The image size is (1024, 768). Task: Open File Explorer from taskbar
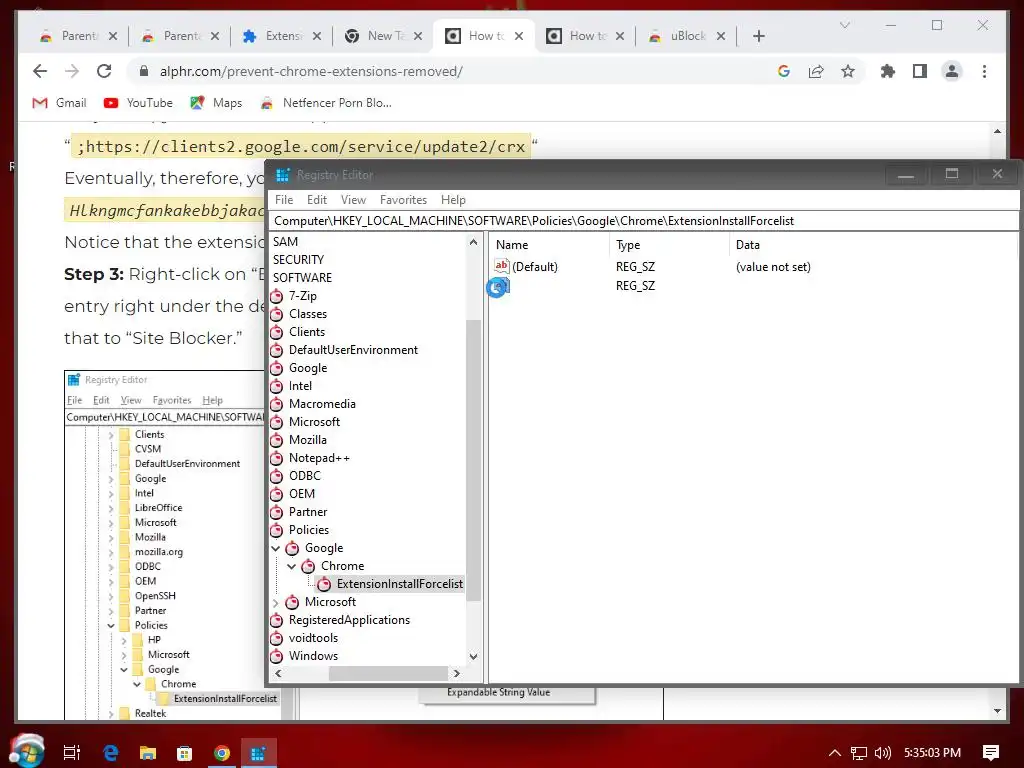[x=148, y=753]
